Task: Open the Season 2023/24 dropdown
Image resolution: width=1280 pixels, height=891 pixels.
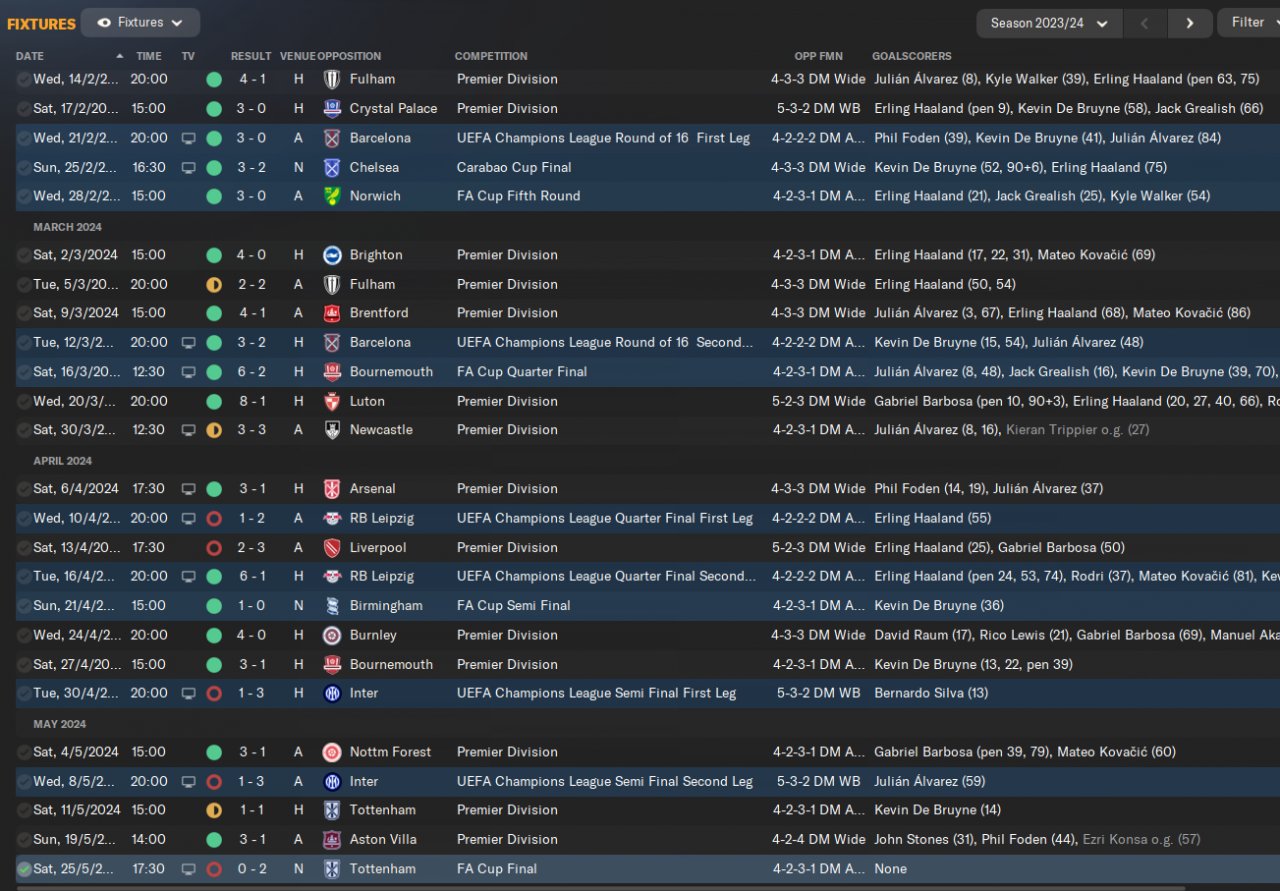Action: [x=1049, y=23]
